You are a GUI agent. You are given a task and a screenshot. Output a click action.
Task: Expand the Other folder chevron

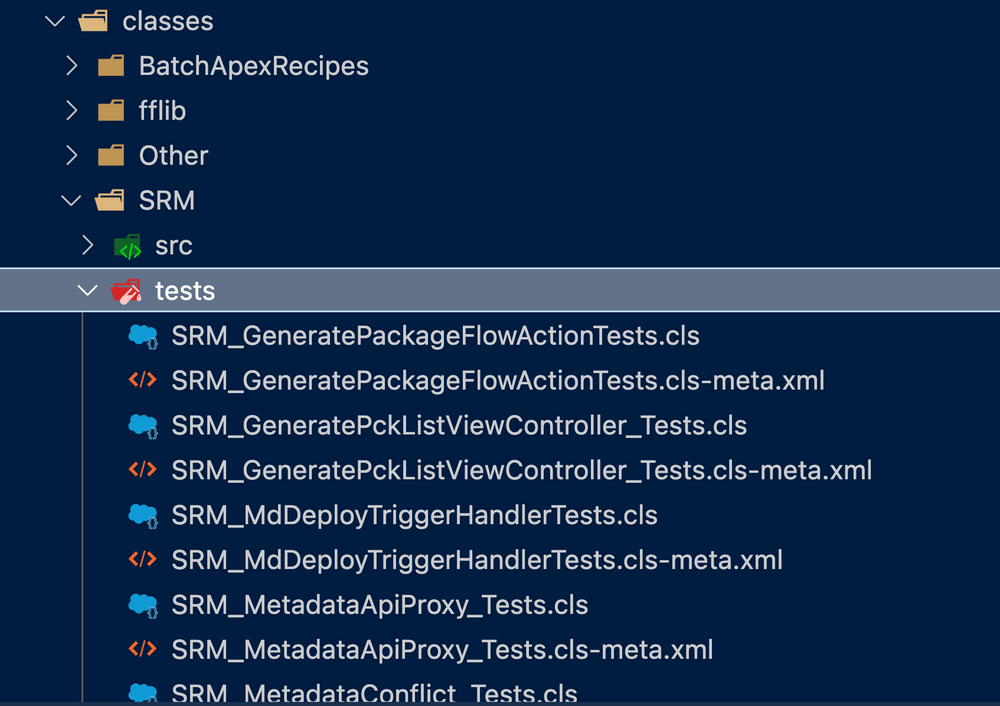click(71, 156)
